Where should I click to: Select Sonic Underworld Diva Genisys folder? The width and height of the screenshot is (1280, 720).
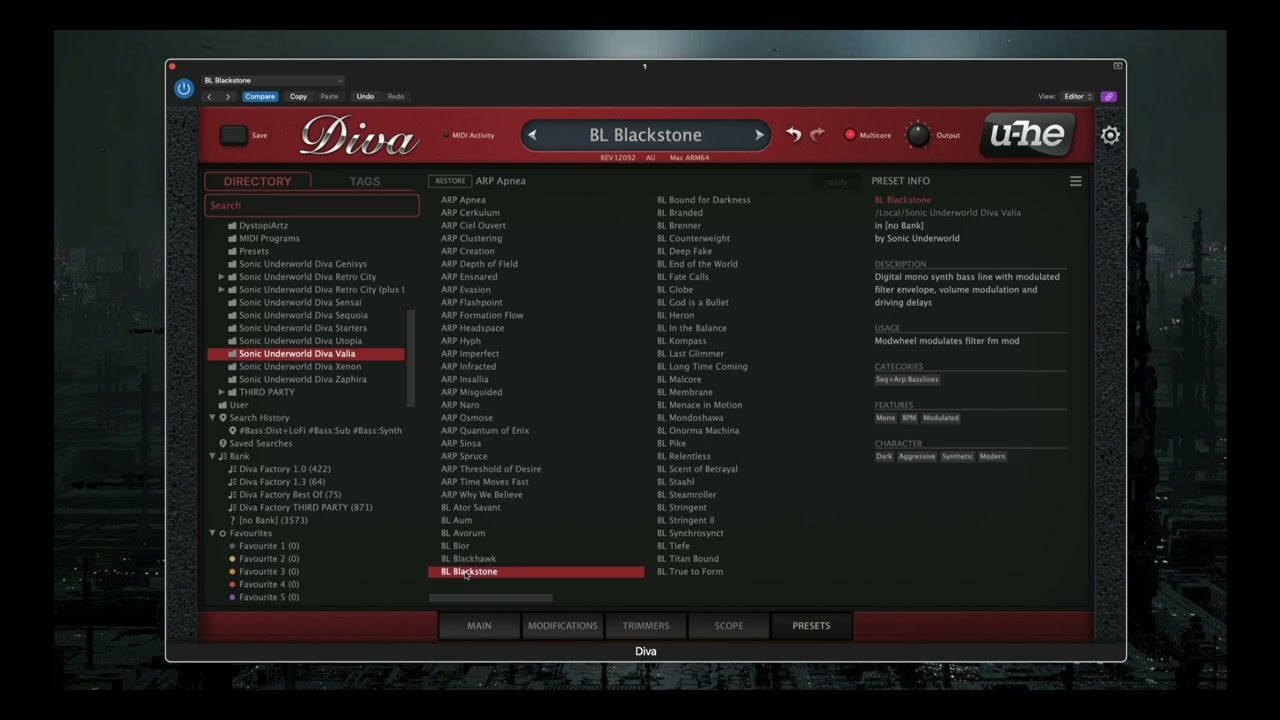[303, 264]
